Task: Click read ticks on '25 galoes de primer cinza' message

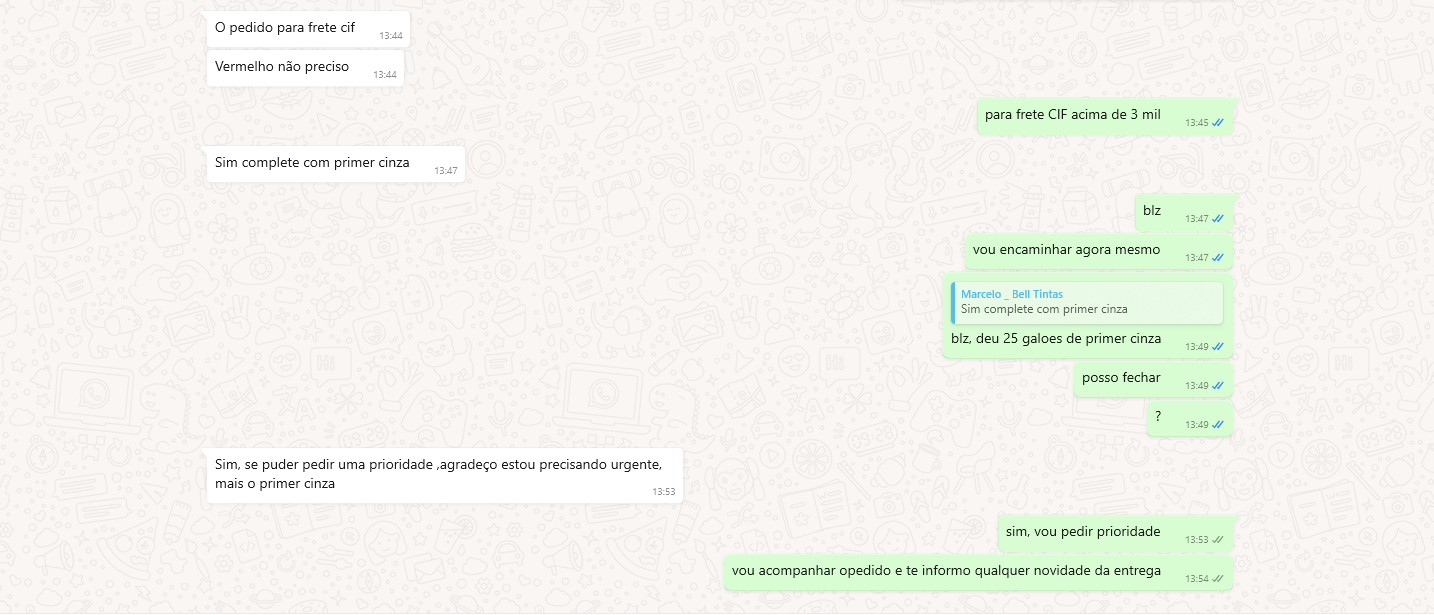Action: point(1218,346)
